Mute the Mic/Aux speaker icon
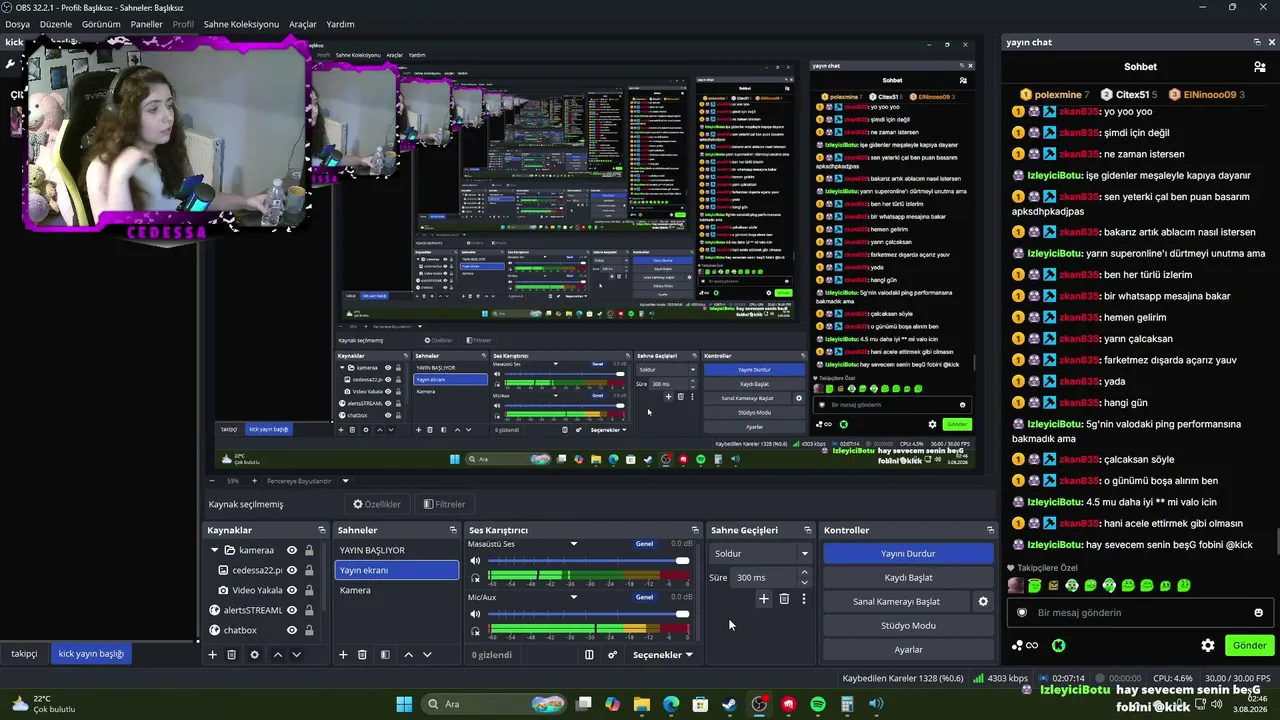Screen dimensions: 1280x720 475,614
